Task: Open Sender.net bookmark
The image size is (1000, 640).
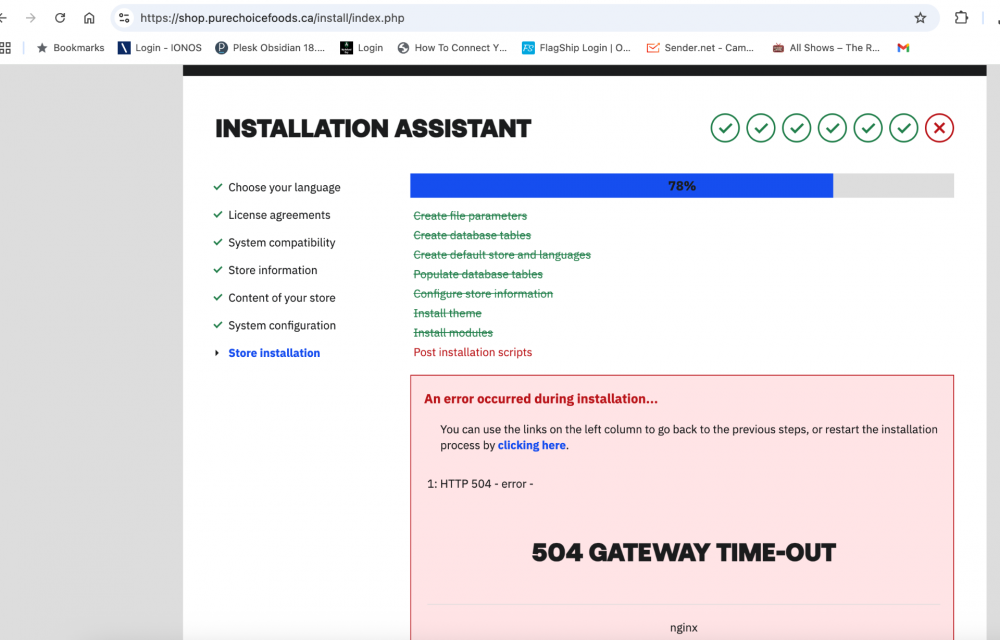Action: click(700, 48)
